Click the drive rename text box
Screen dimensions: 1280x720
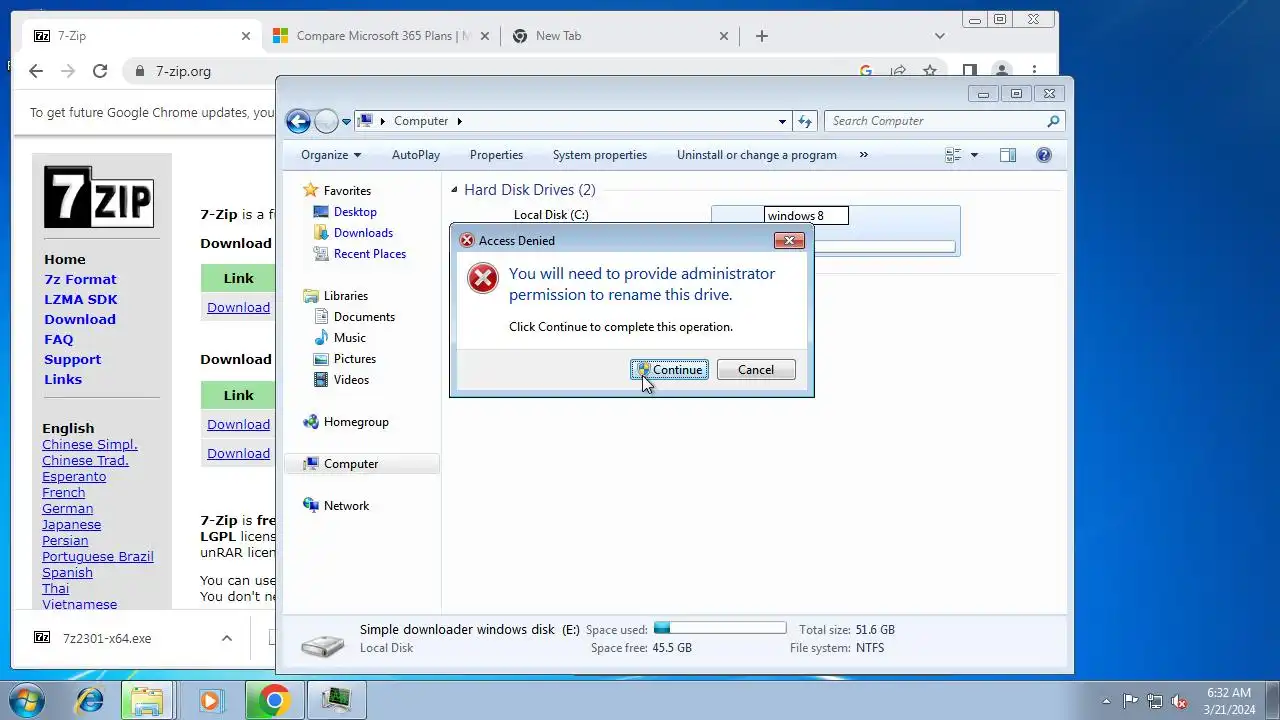(806, 216)
